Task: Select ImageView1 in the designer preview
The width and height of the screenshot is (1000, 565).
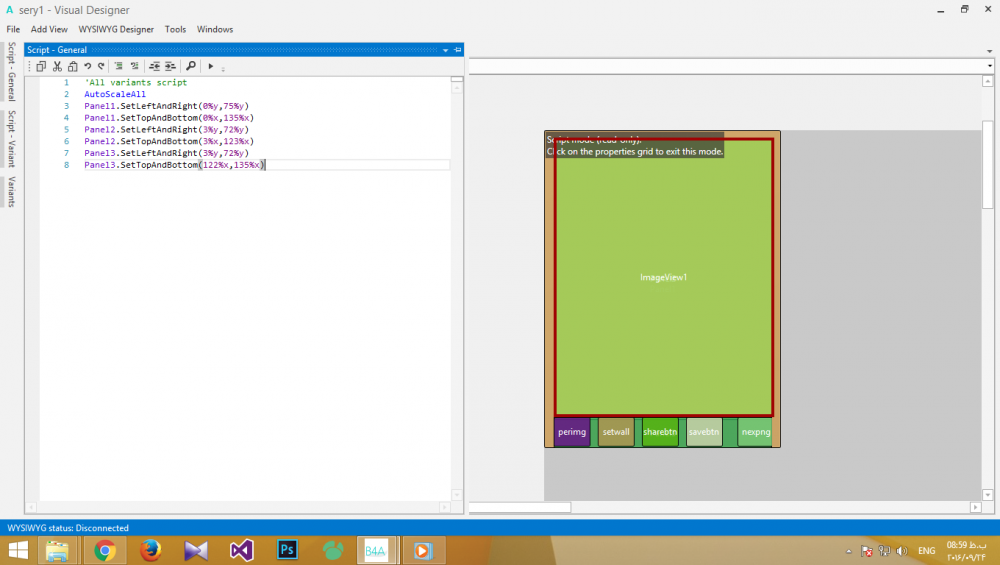Action: 664,277
